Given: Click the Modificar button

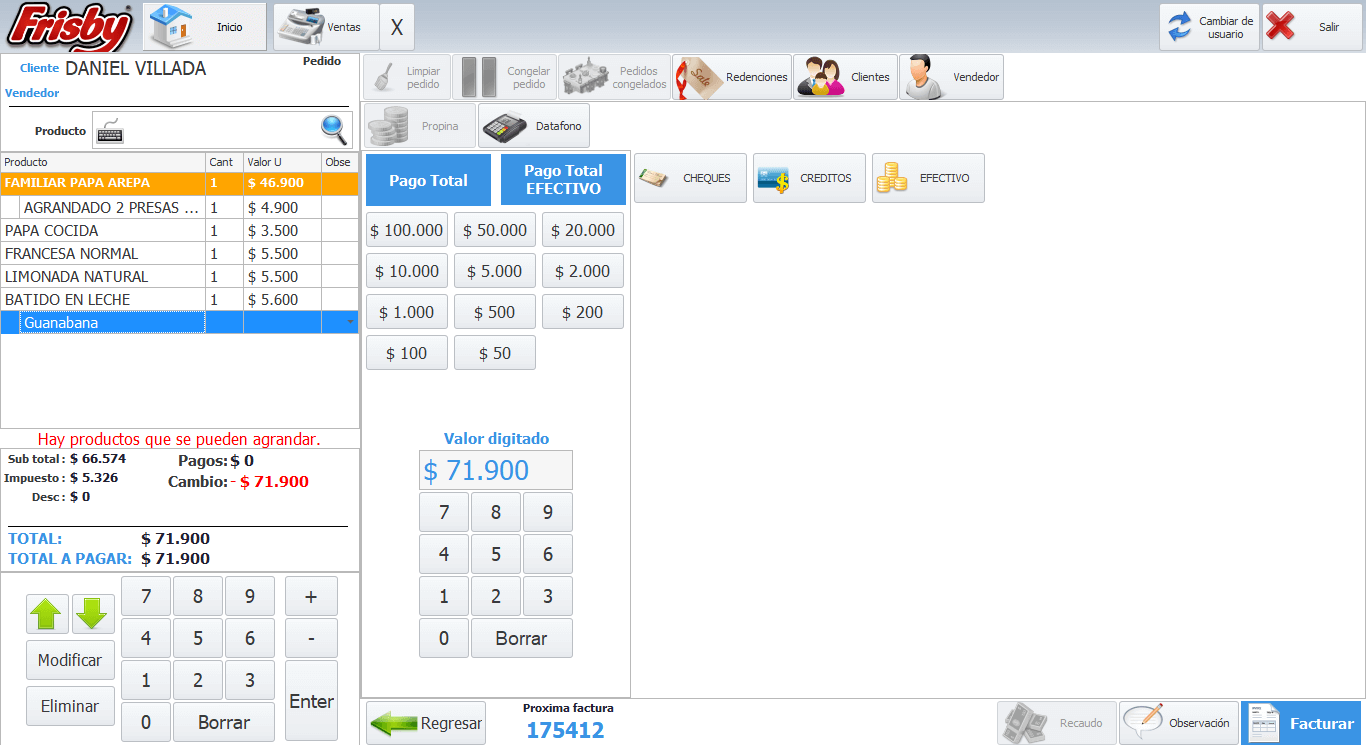Looking at the screenshot, I should pyautogui.click(x=70, y=660).
